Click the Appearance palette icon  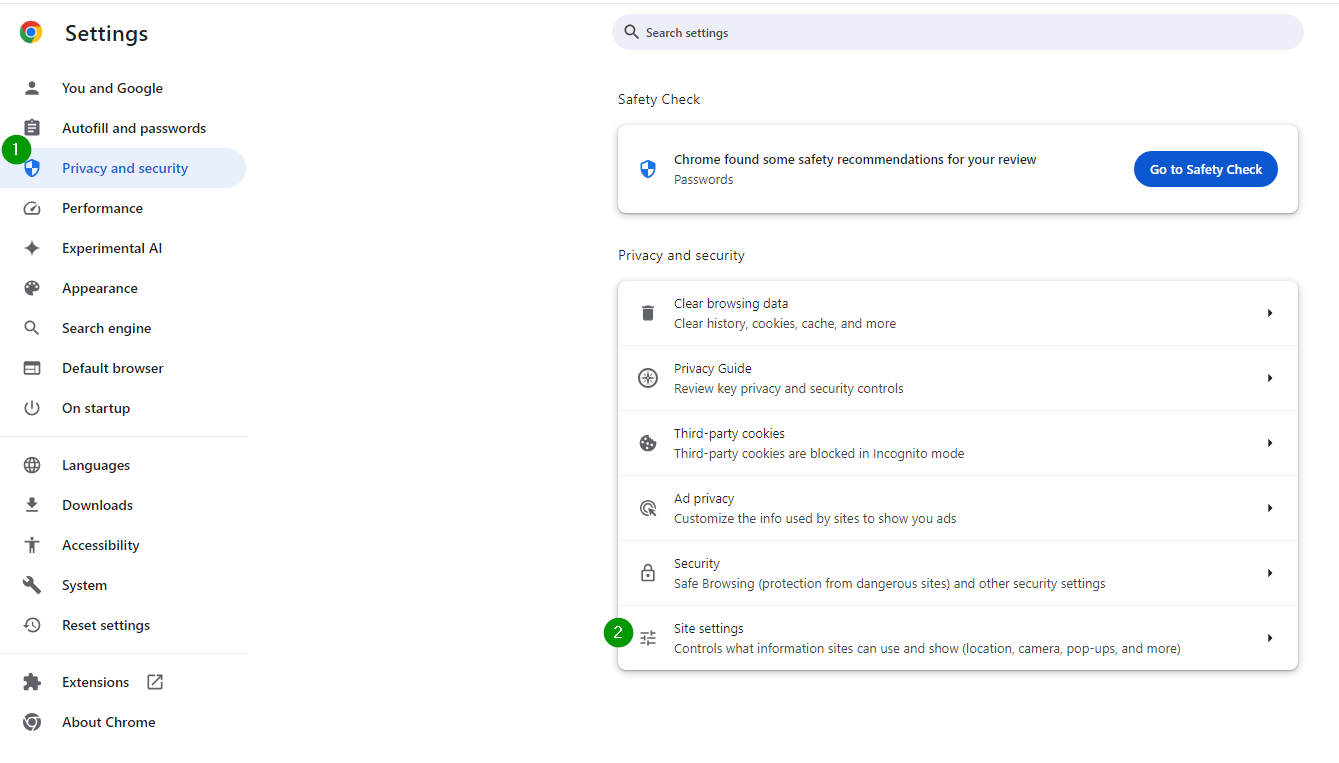tap(32, 288)
